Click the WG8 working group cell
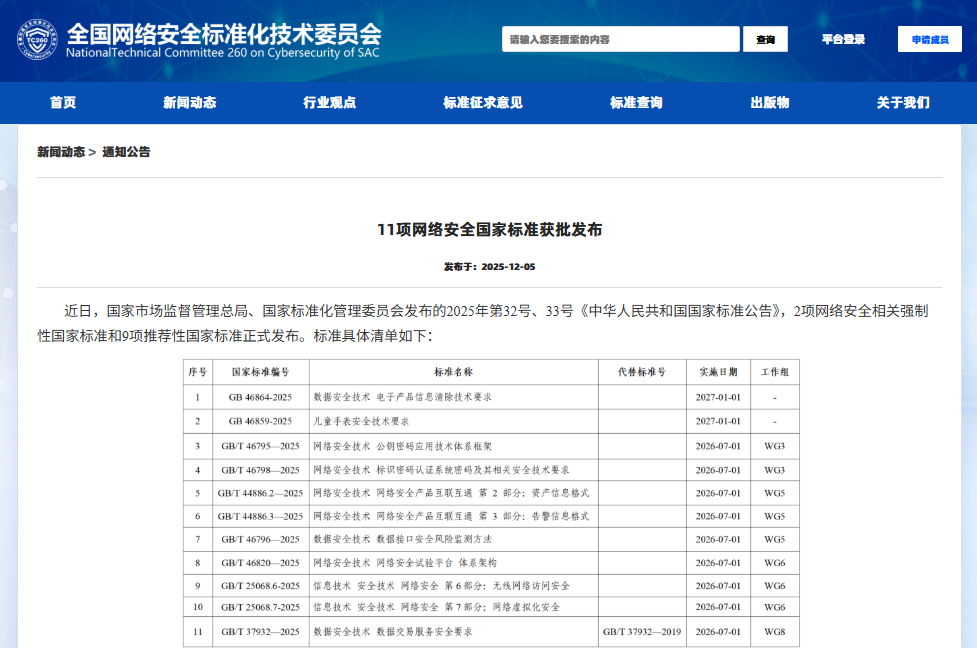 pos(776,631)
